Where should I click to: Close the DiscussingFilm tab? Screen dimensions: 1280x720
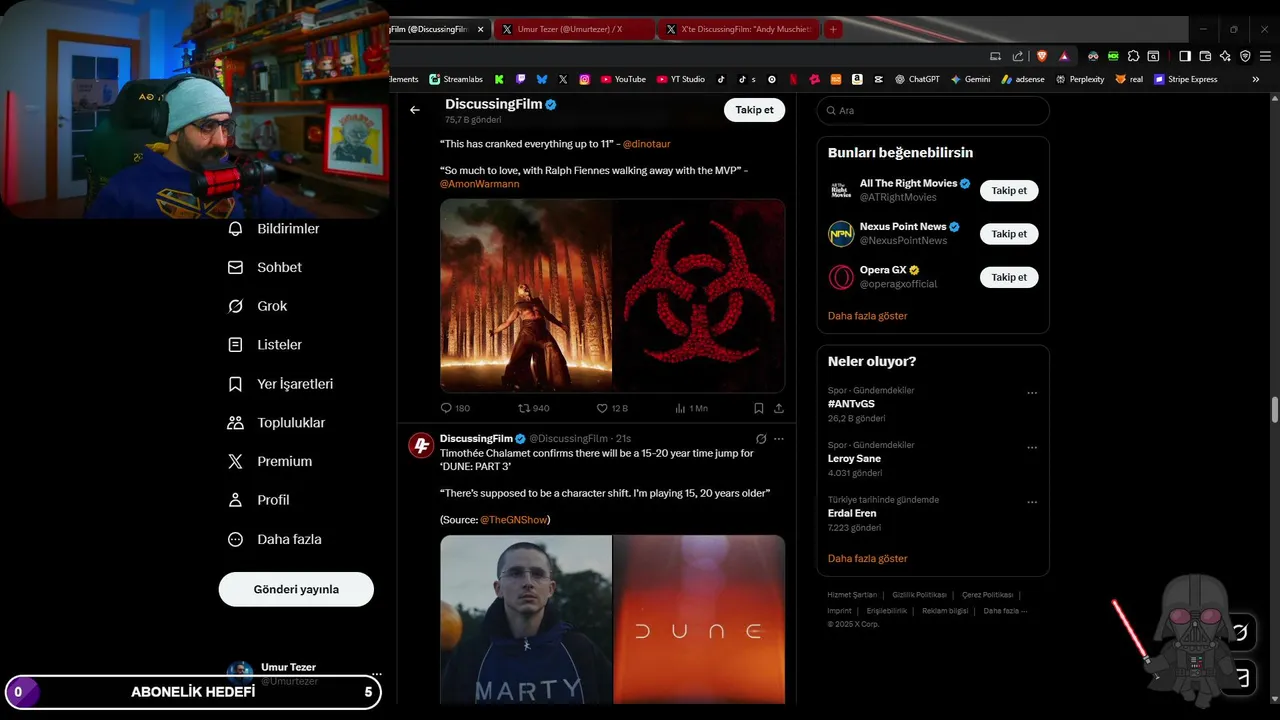(x=481, y=29)
